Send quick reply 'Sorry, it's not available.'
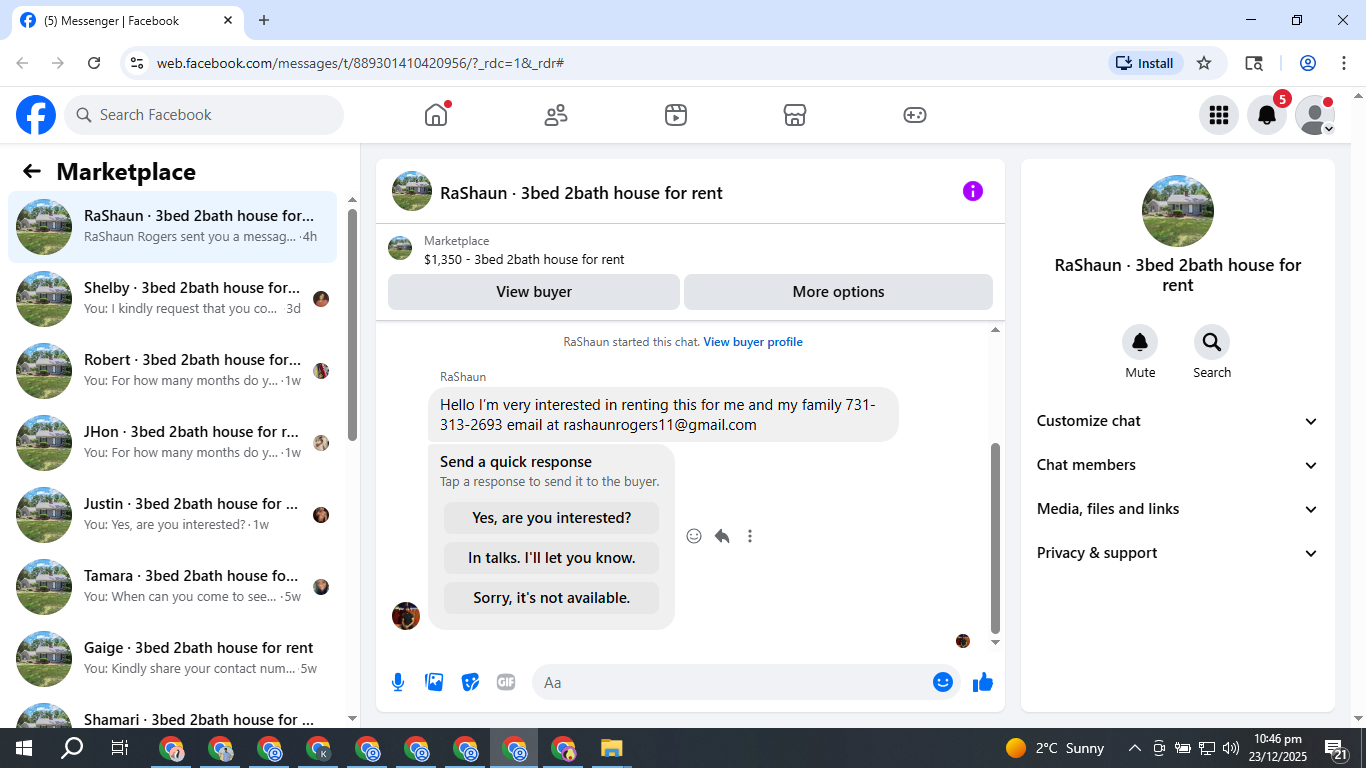 (x=551, y=598)
